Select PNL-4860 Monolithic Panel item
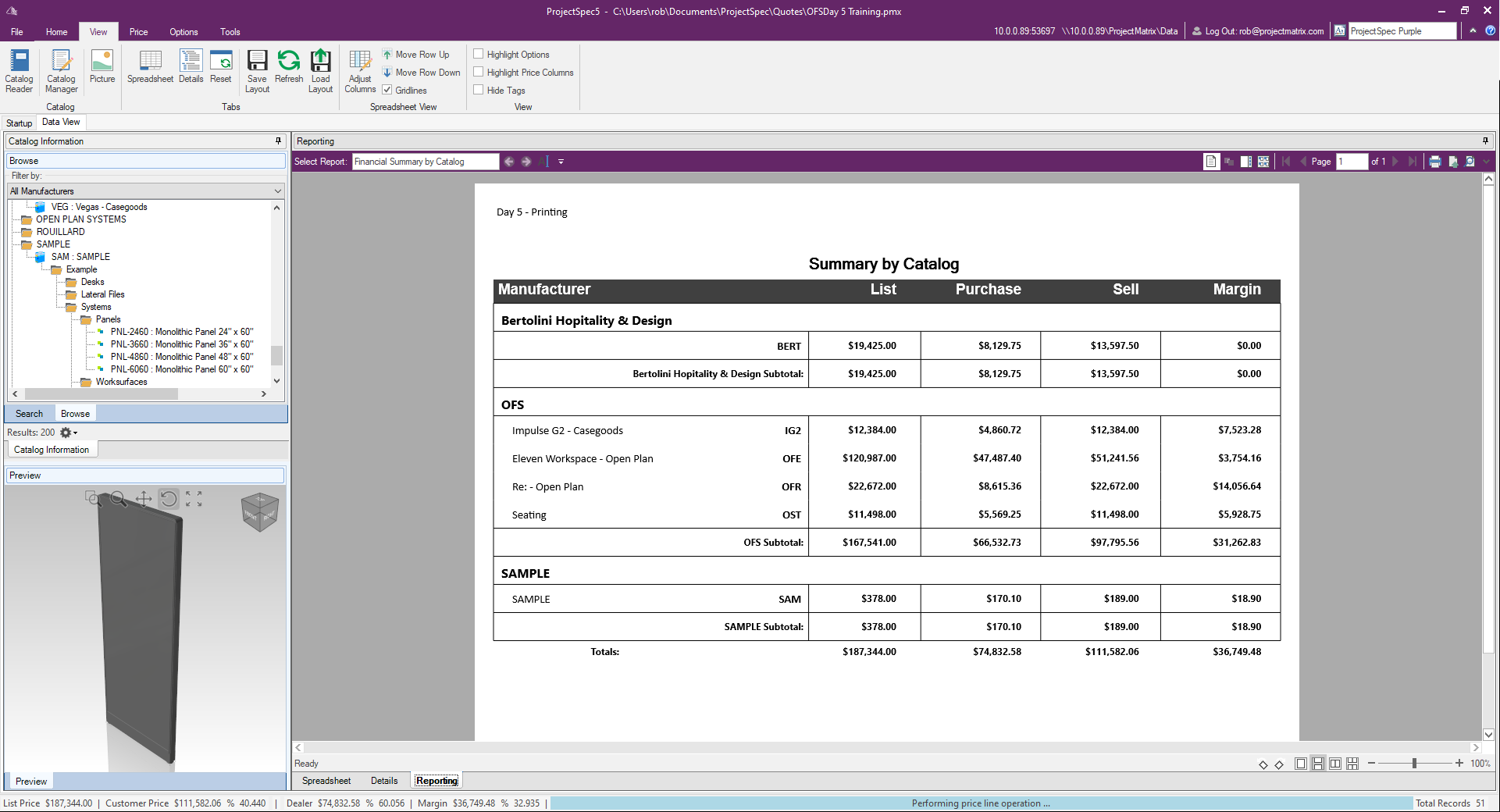Screen dimensions: 1500x812 coord(182,357)
